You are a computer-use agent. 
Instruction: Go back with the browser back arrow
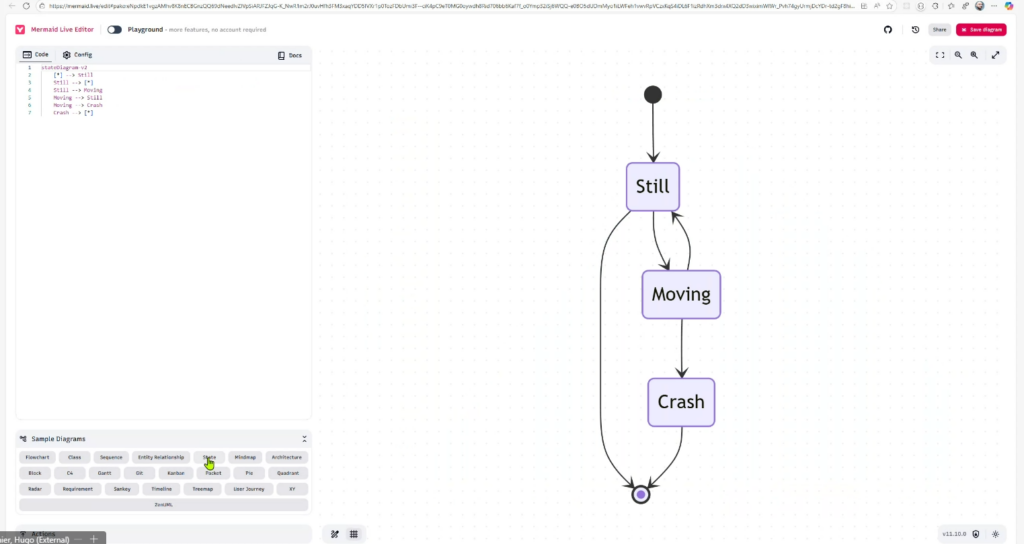point(11,6)
